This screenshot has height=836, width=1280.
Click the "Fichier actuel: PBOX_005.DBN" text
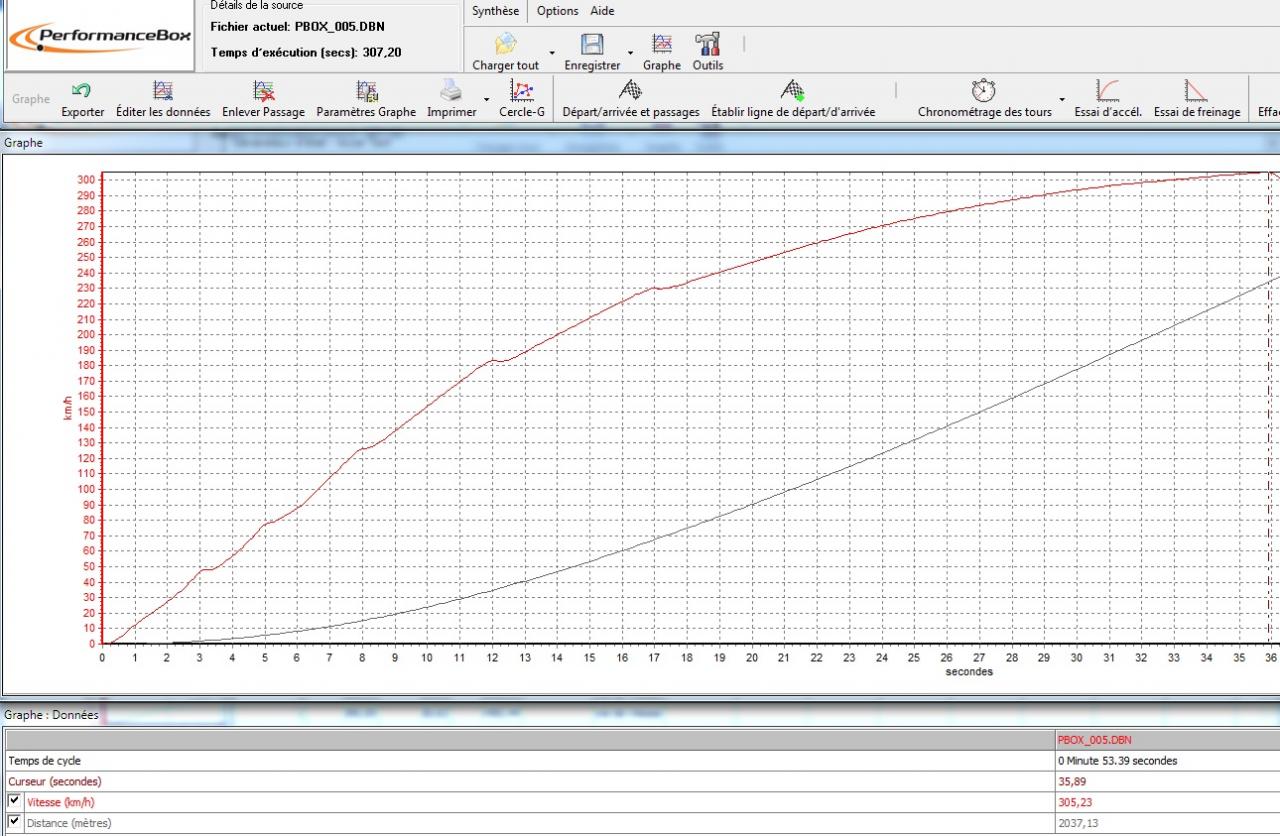click(297, 27)
